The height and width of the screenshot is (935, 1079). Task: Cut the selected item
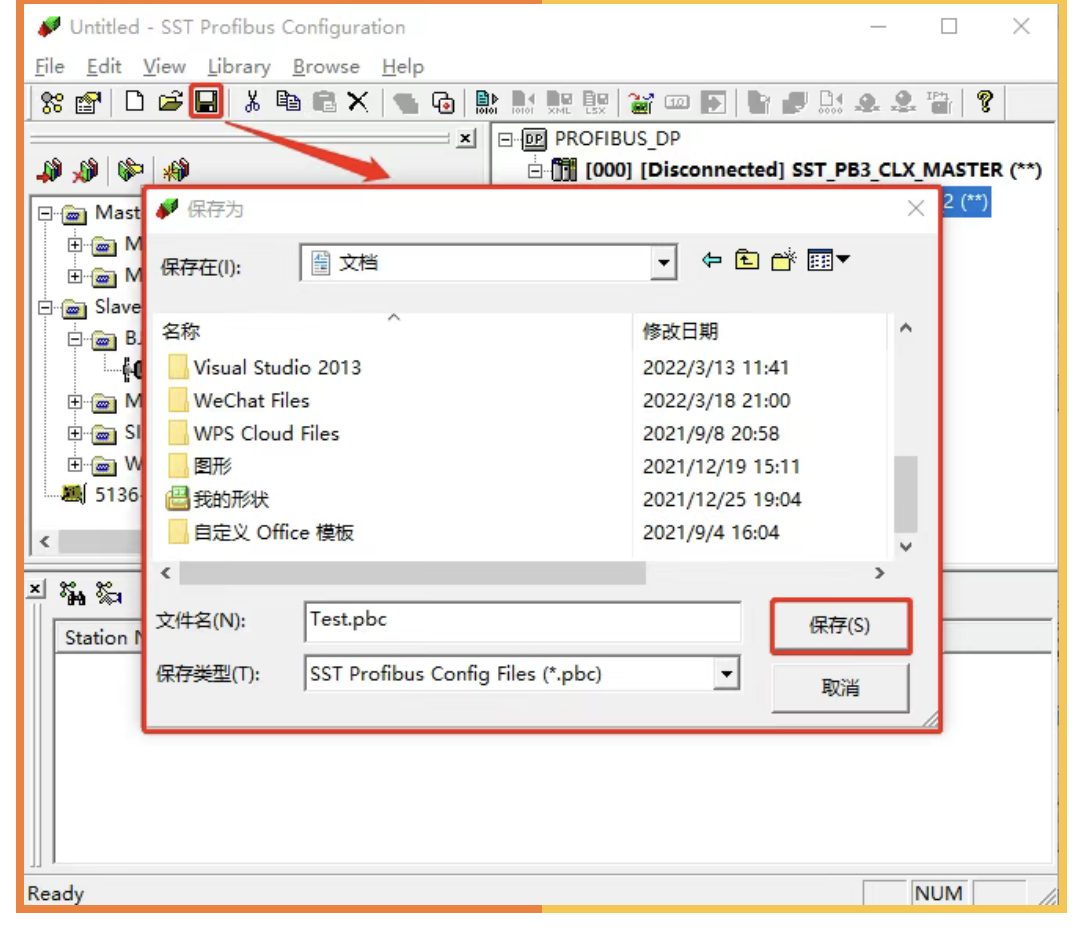click(251, 101)
